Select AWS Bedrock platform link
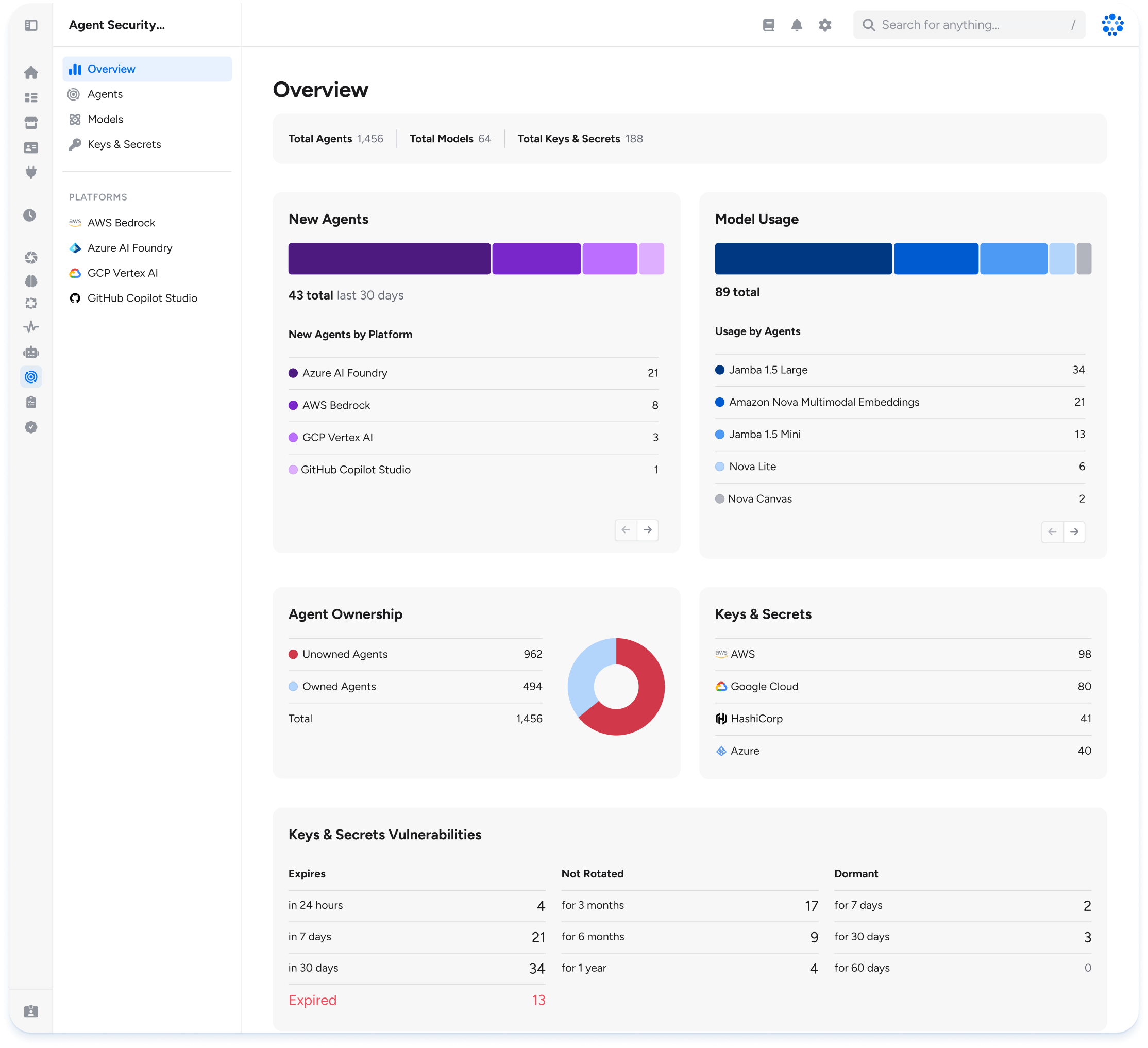Viewport: 1148px width, 1048px height. tap(121, 223)
